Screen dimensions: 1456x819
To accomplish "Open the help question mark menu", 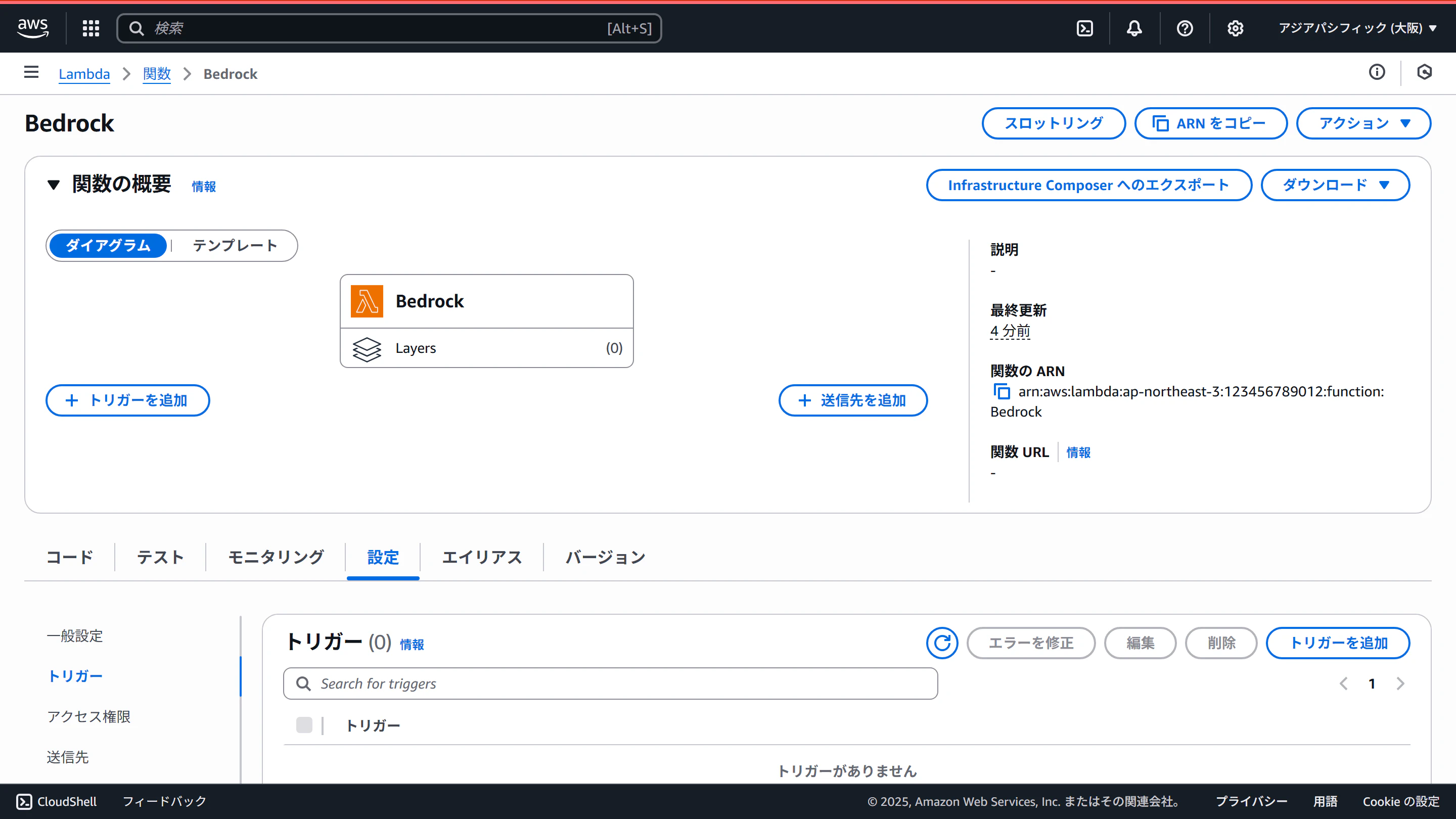I will tap(1185, 28).
